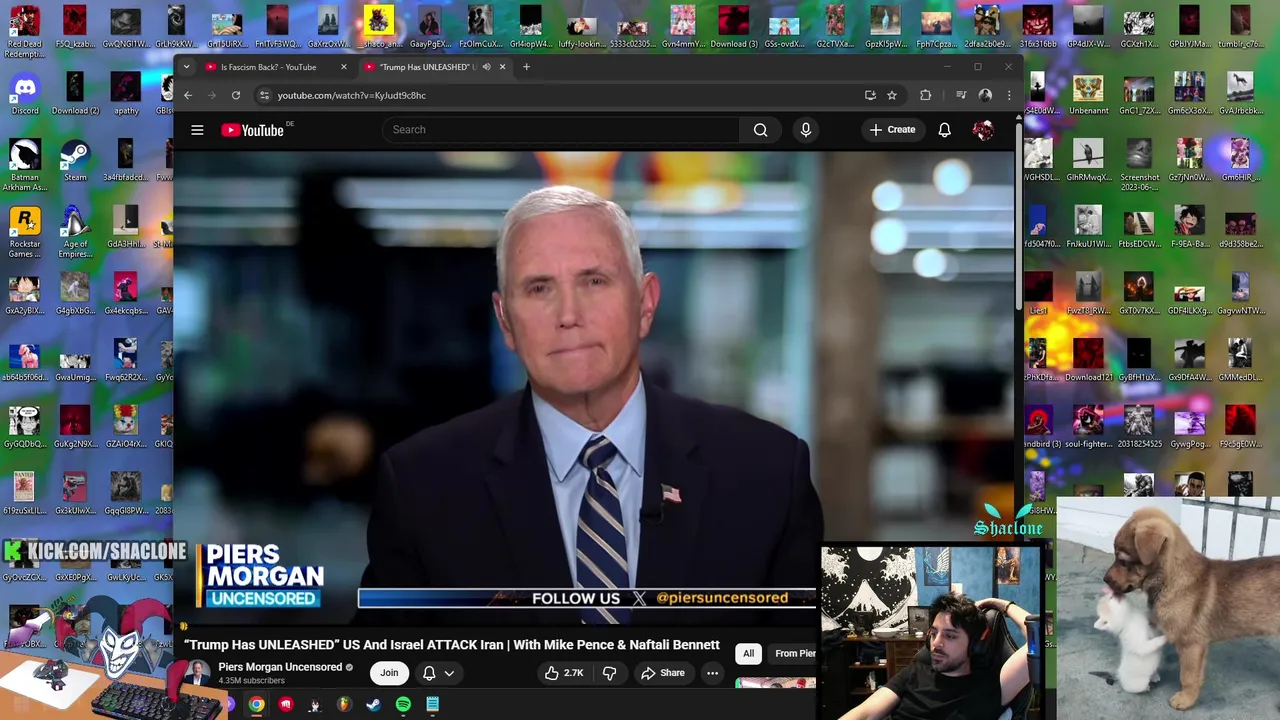Join the Piers Morgan Uncensored channel
This screenshot has width=1280, height=720.
pyautogui.click(x=389, y=673)
